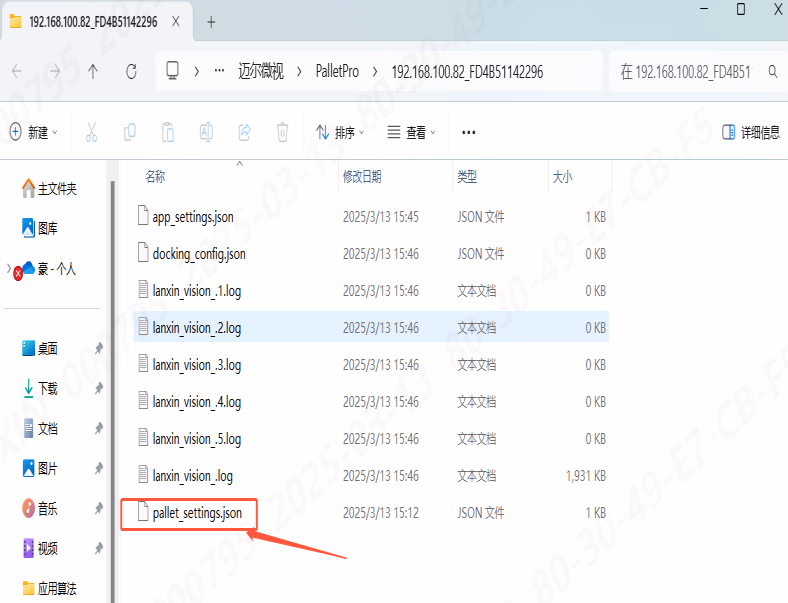Open the 排序 (Sort) dropdown
Image resolution: width=788 pixels, height=603 pixels.
(340, 133)
